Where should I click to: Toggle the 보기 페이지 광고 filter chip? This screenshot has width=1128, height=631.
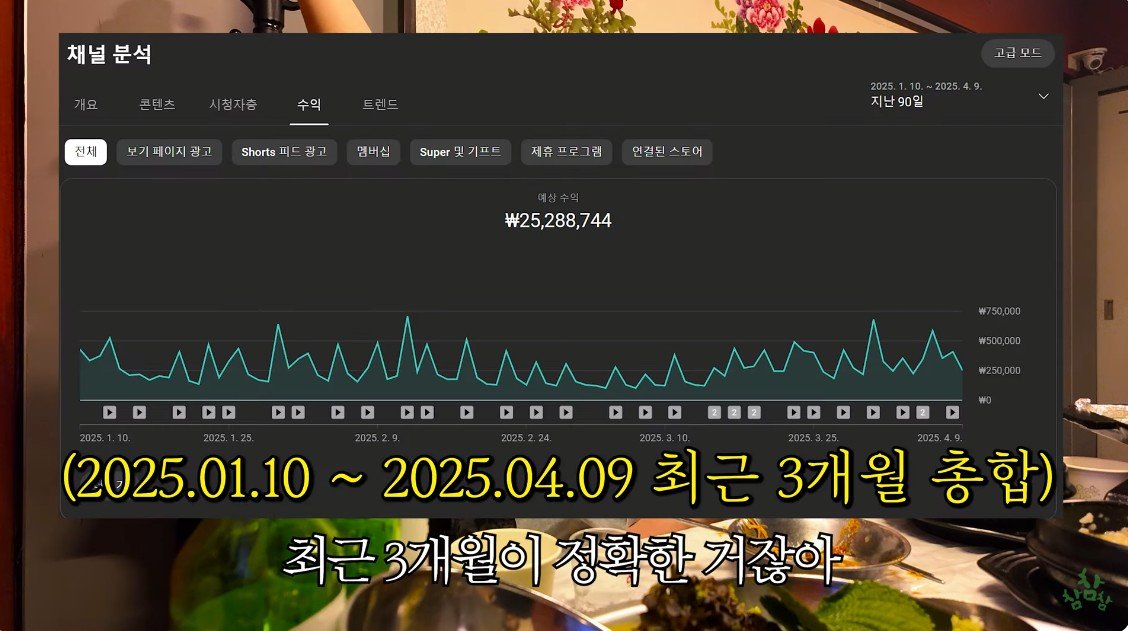point(169,152)
